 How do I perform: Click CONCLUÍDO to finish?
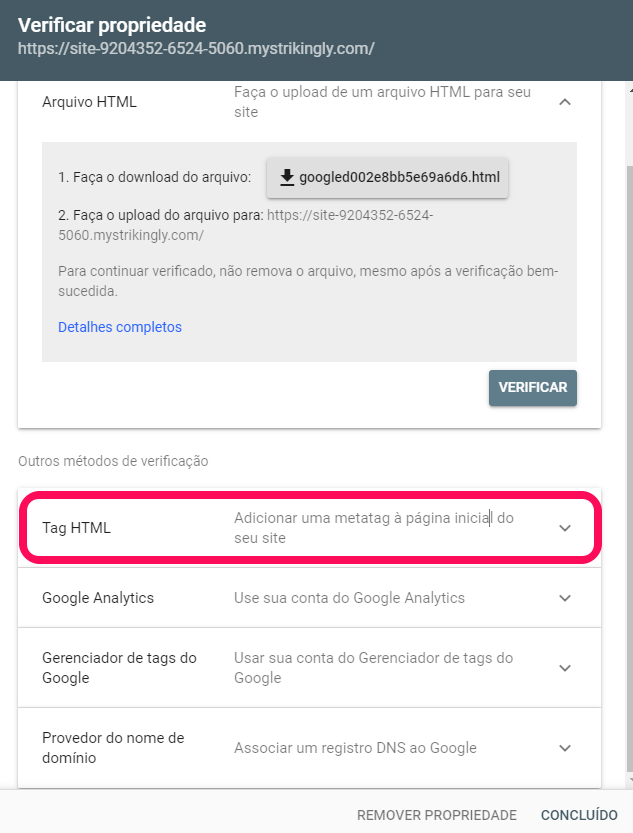[579, 815]
